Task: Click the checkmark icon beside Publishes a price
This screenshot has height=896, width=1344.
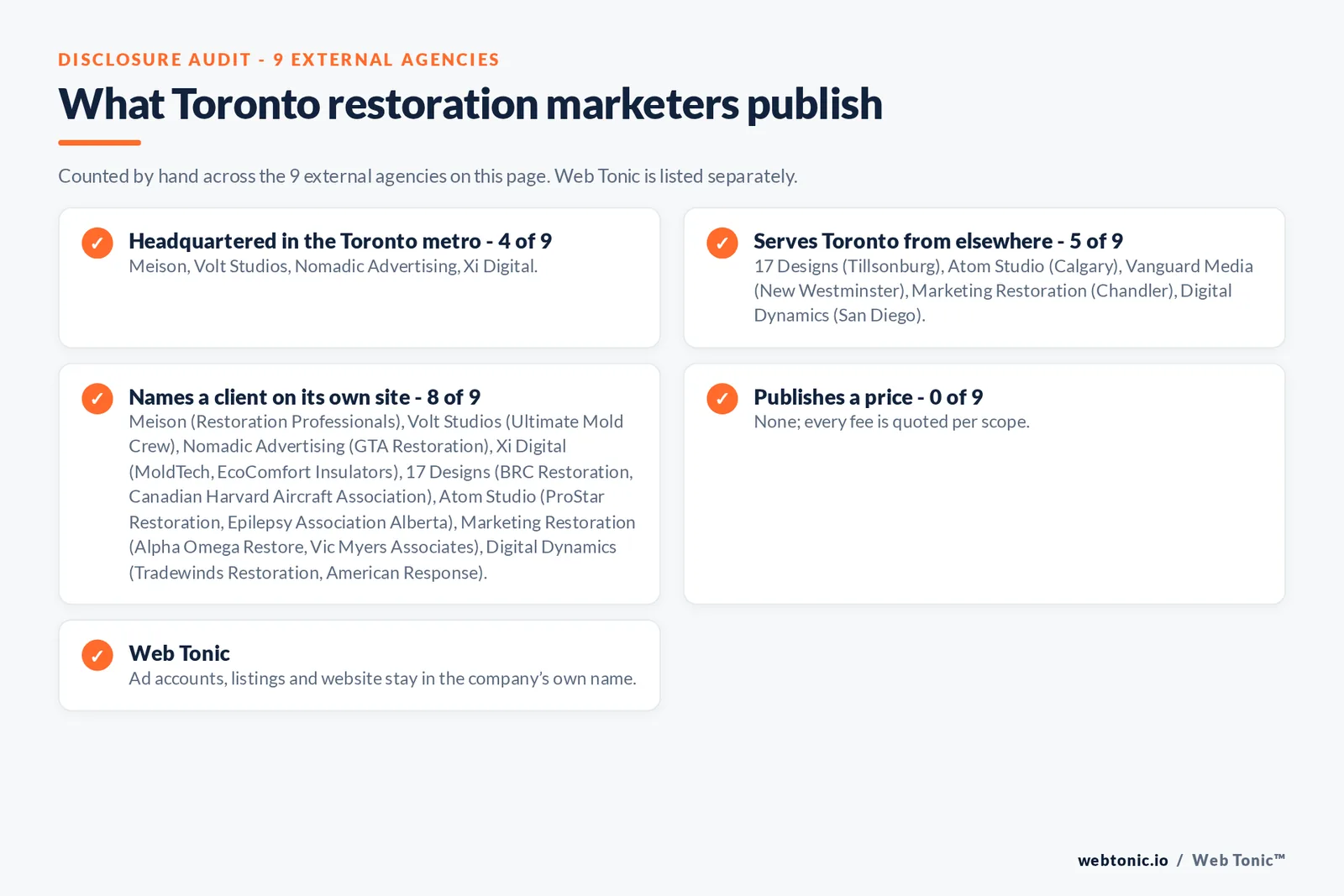Action: coord(722,398)
